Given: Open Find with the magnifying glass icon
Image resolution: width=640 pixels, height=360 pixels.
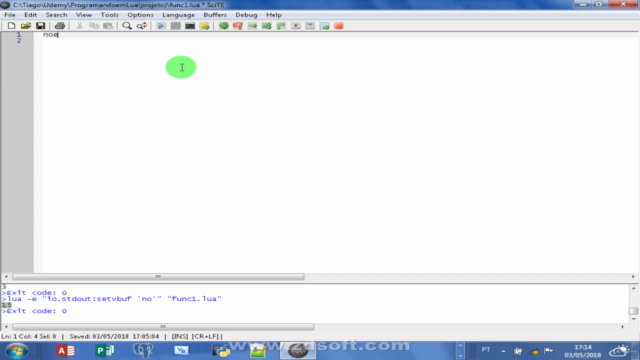Looking at the screenshot, I should tap(127, 26).
